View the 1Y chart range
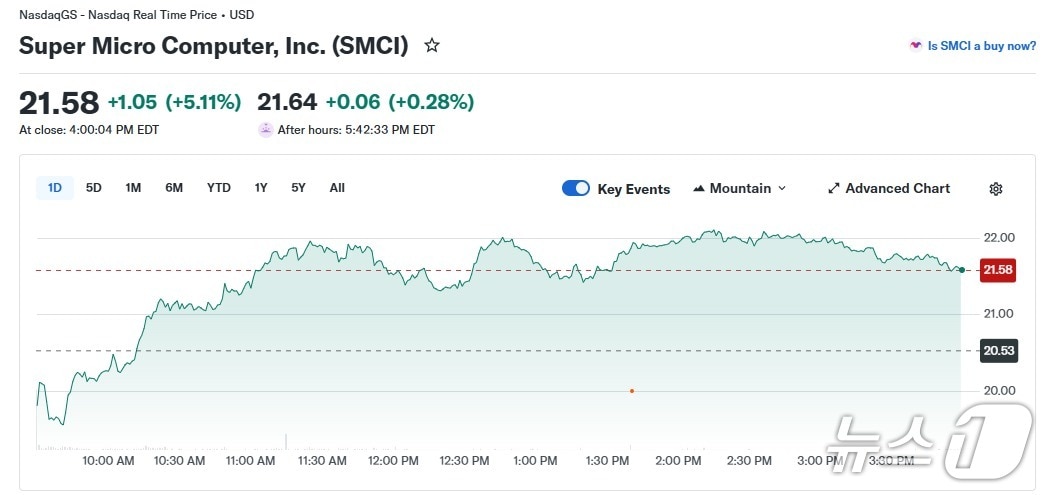The image size is (1048, 495). pos(261,188)
